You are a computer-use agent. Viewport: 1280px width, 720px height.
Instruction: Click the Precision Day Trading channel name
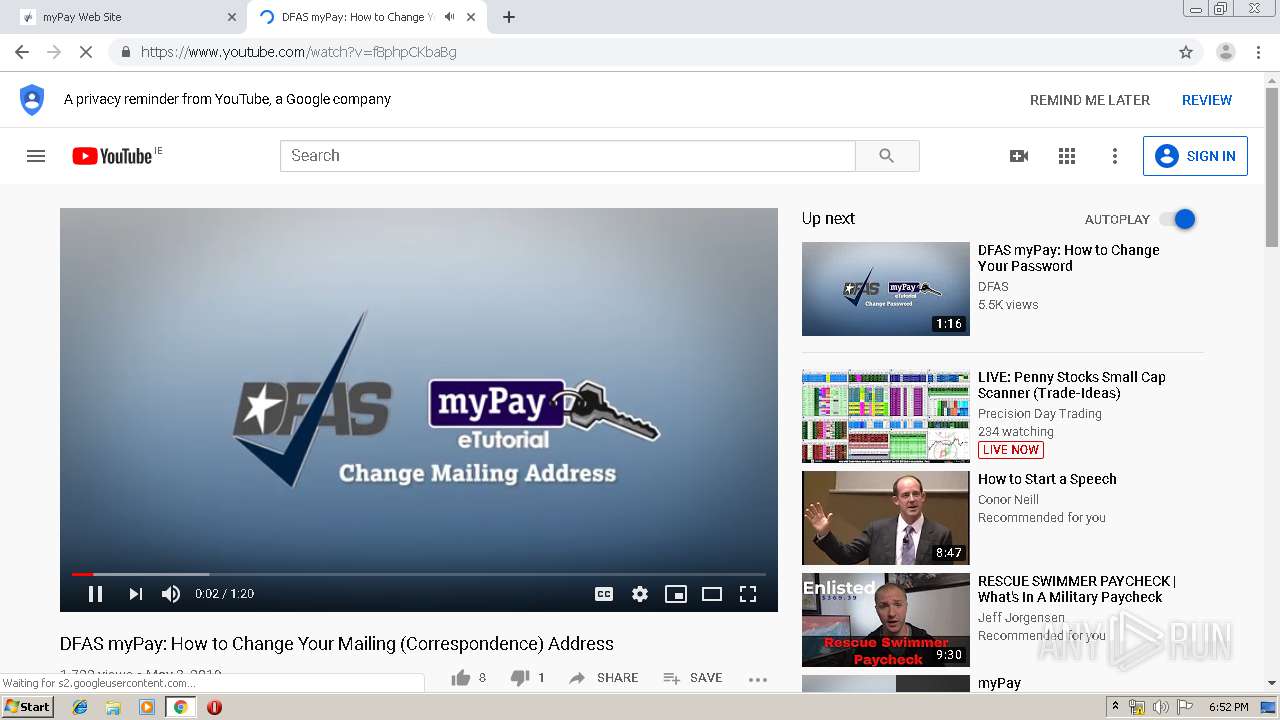click(x=1040, y=414)
